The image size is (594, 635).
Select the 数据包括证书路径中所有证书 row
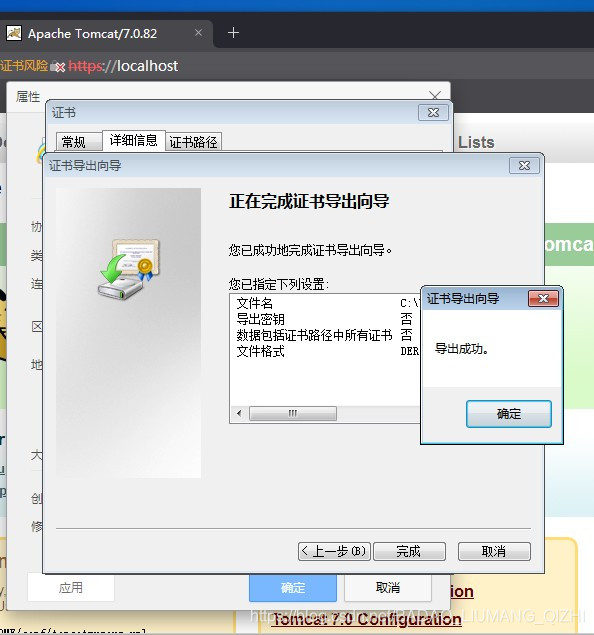click(324, 335)
